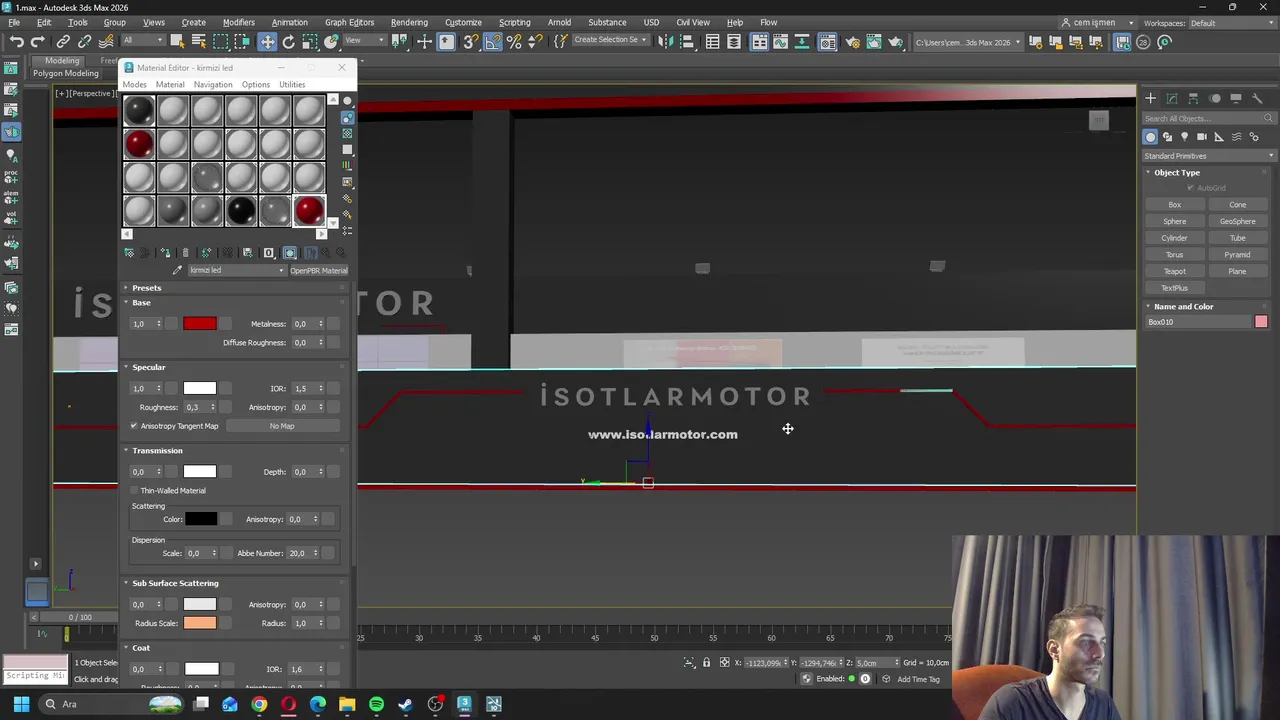Open the orange Radius Scale color swatch
The height and width of the screenshot is (720, 1280).
click(x=199, y=623)
